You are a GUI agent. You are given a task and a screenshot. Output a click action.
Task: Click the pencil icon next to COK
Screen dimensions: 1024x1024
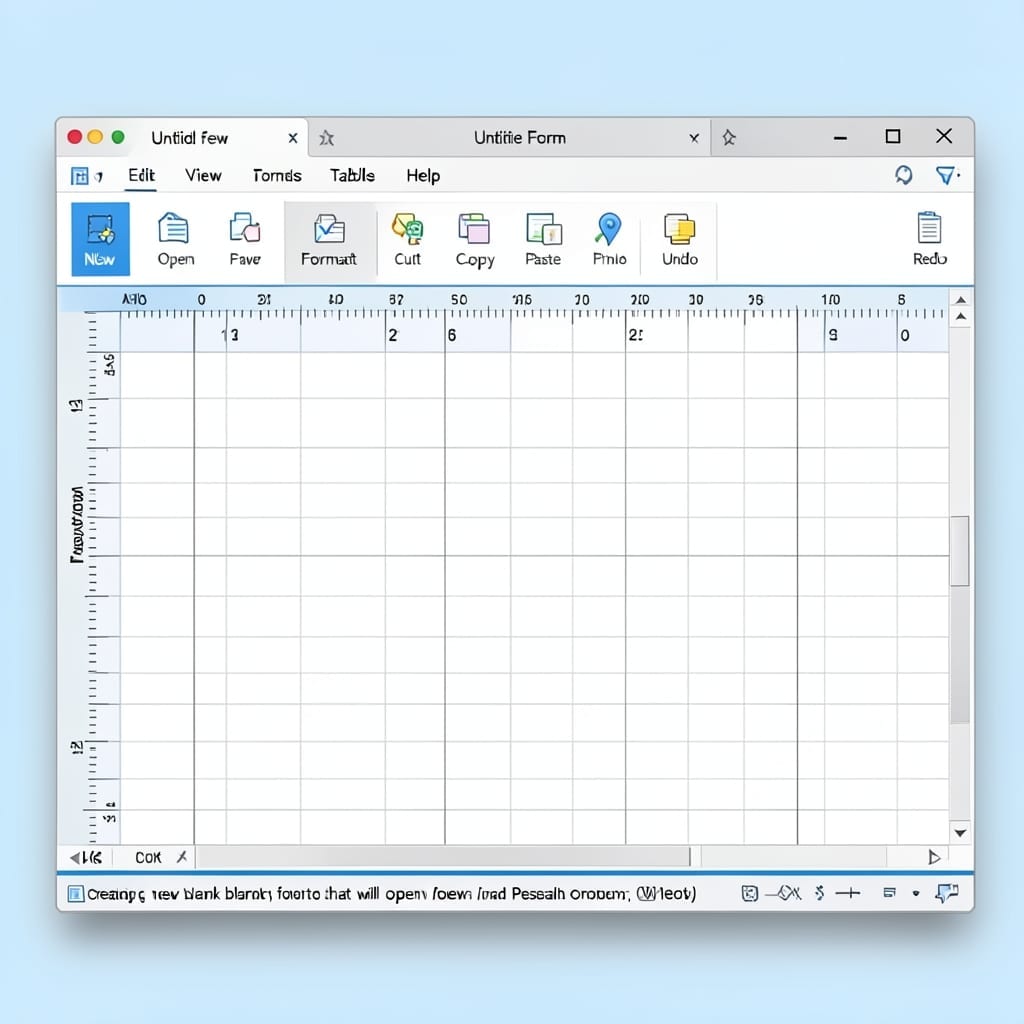(182, 857)
